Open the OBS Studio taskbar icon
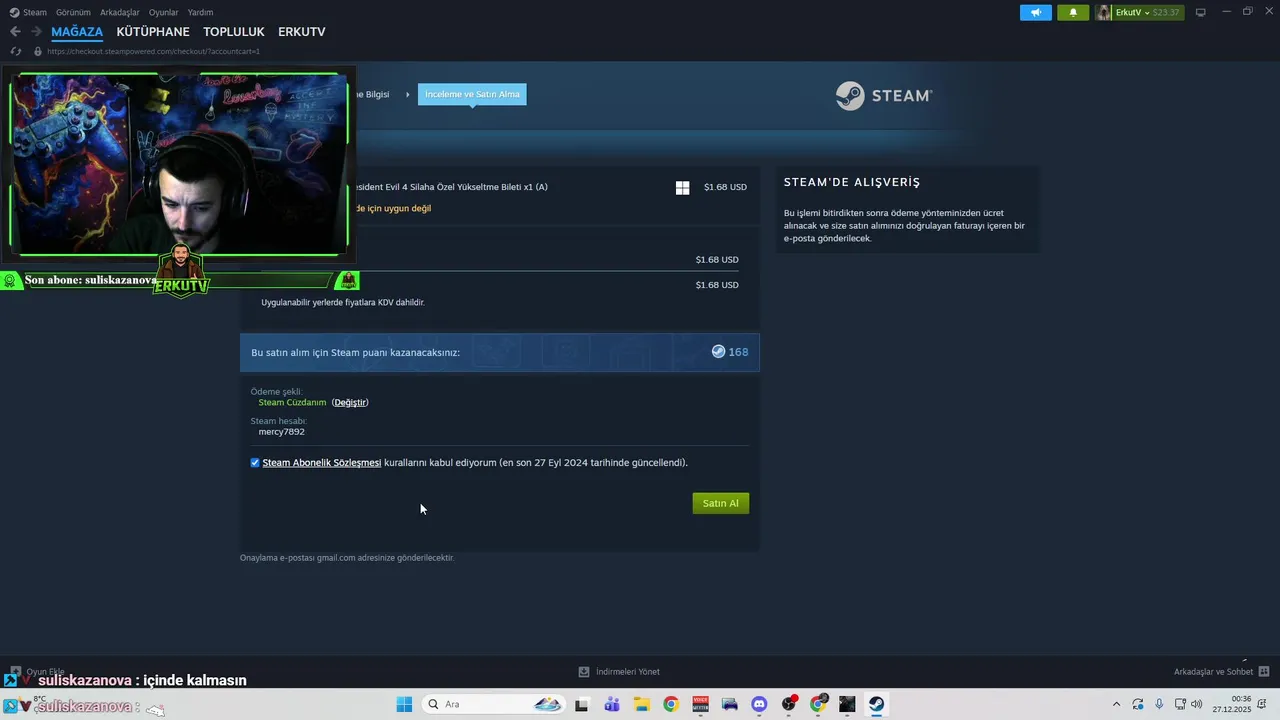 (x=789, y=704)
